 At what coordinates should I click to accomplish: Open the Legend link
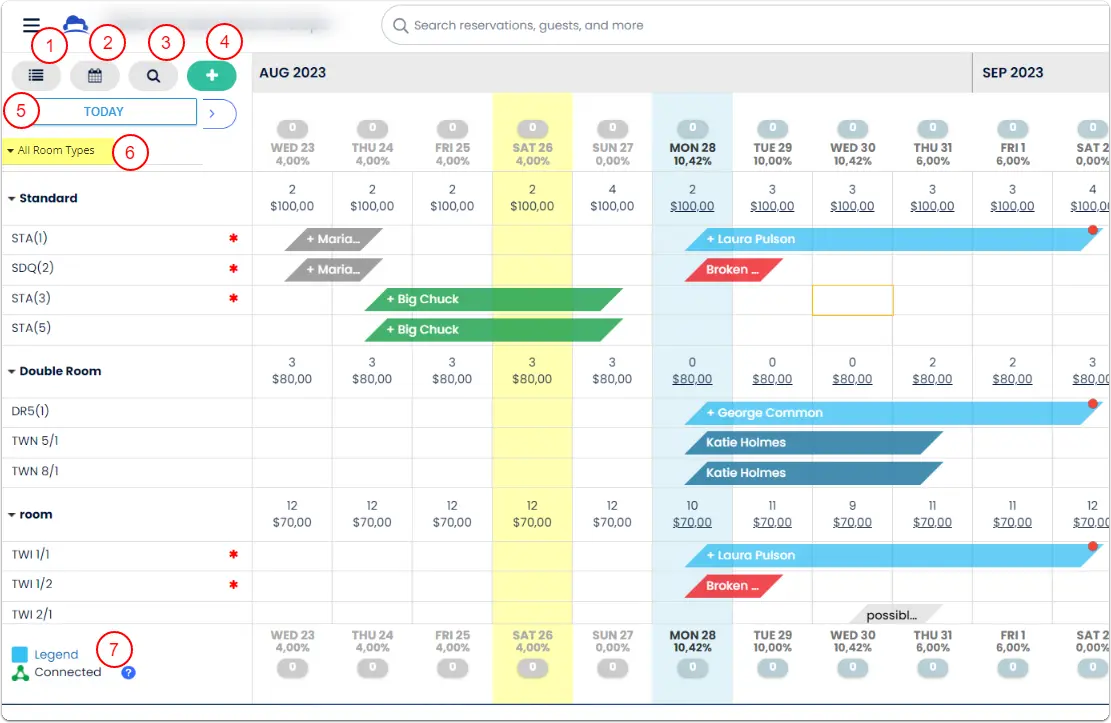56,655
